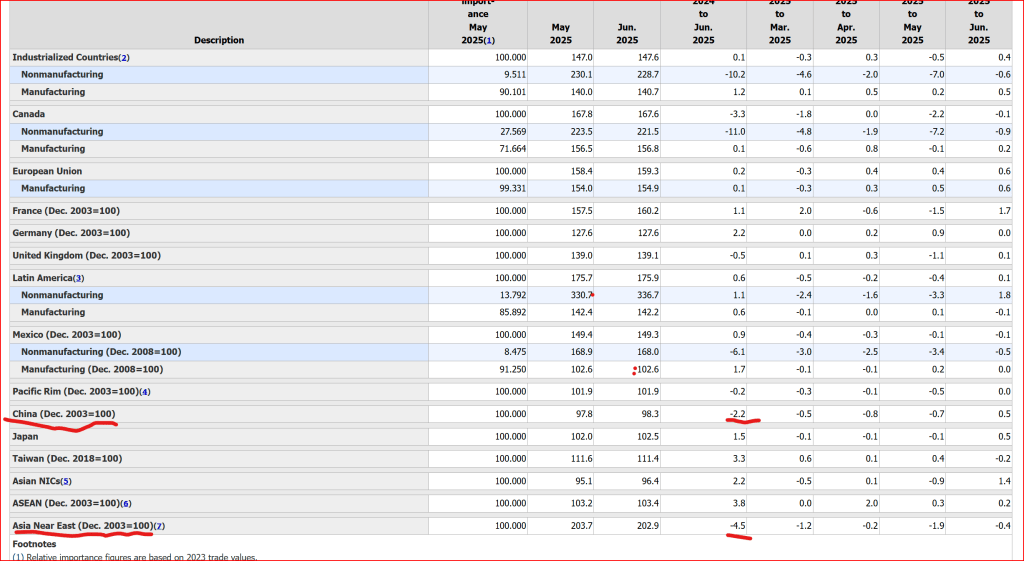Select China's annual change value -2.2

737,414
